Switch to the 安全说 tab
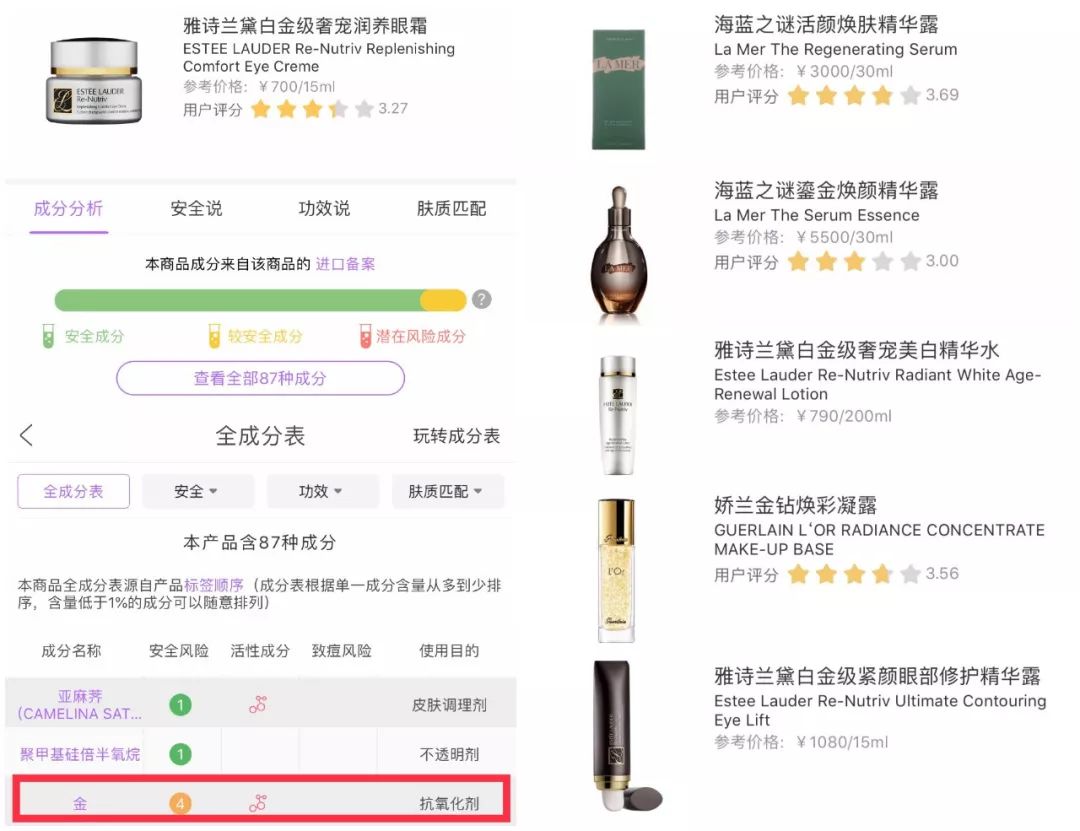Image resolution: width=1080 pixels, height=831 pixels. [196, 208]
